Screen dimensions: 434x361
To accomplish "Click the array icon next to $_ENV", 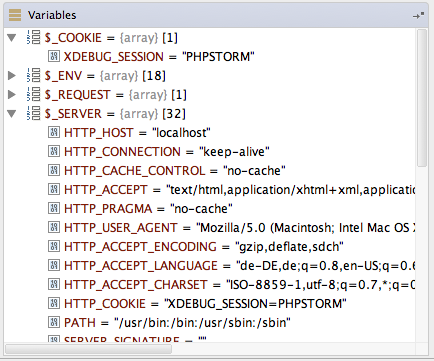I will (x=33, y=75).
